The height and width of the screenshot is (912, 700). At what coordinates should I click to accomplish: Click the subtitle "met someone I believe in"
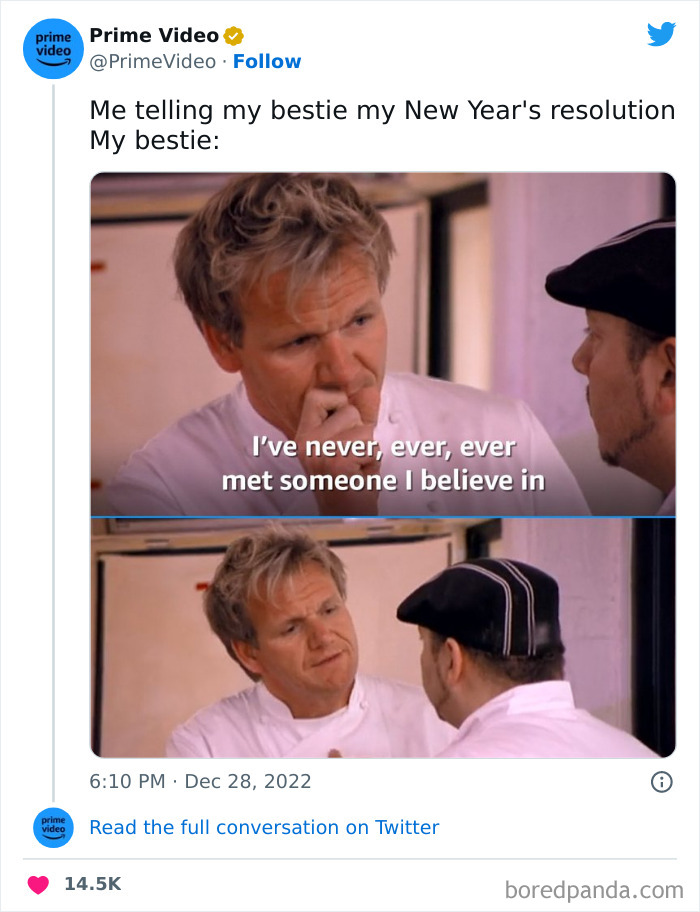(x=383, y=481)
